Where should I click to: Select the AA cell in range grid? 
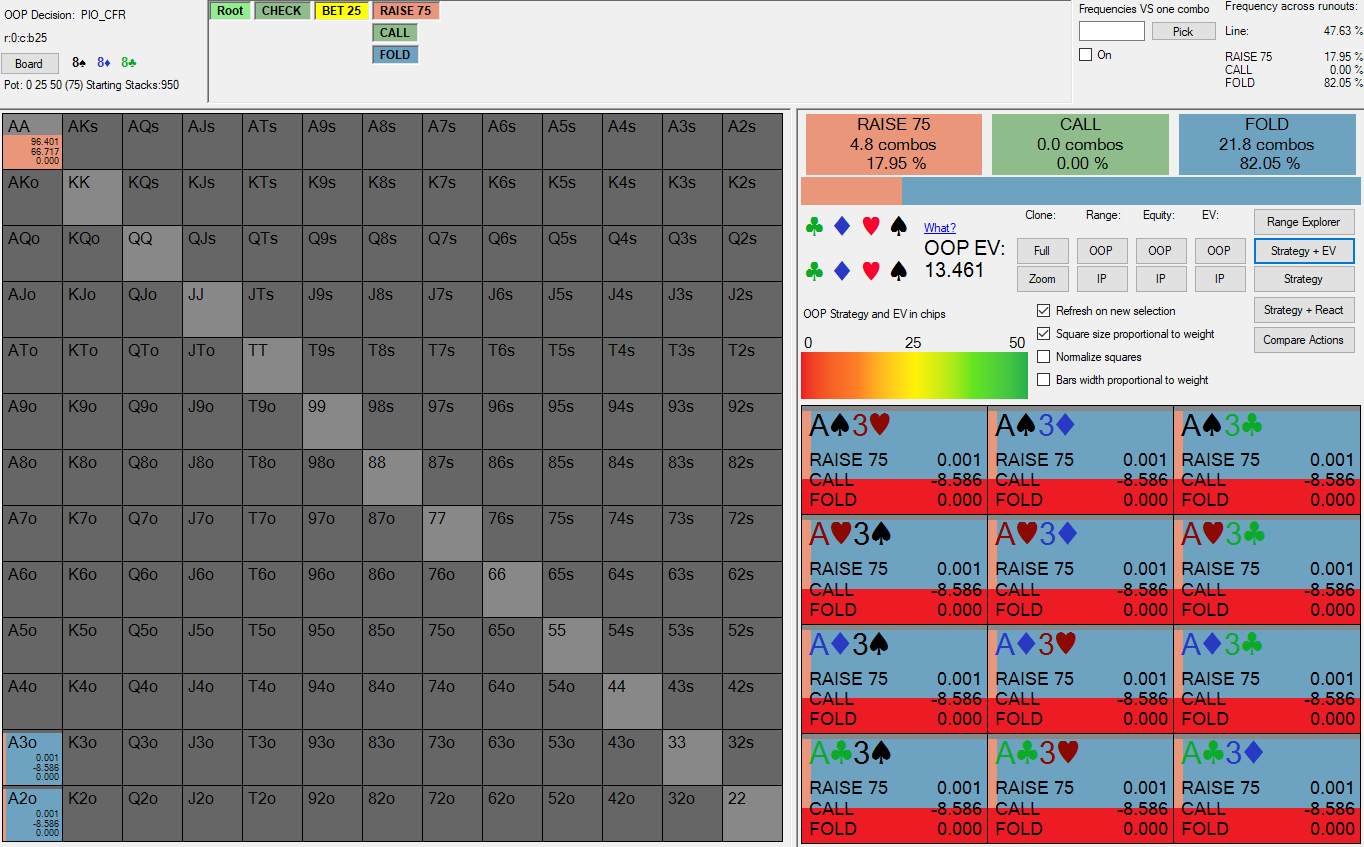click(32, 141)
